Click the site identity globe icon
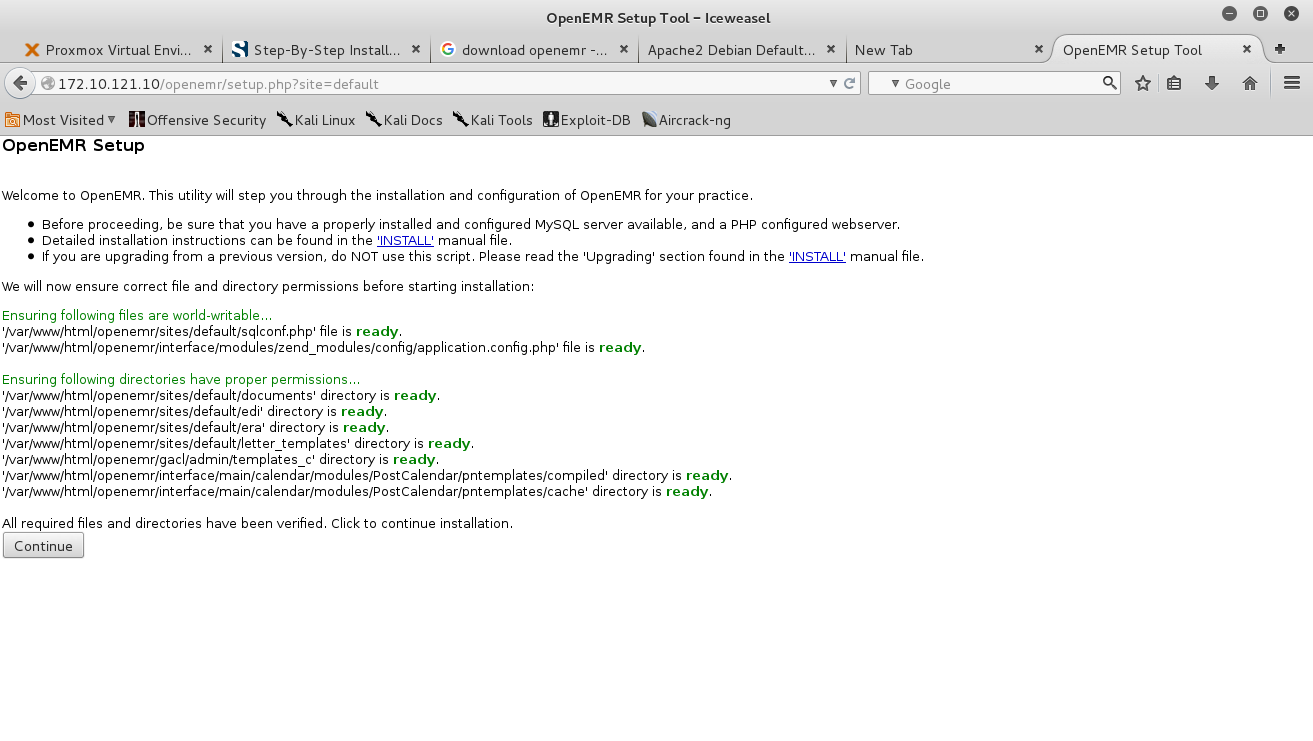 [47, 84]
